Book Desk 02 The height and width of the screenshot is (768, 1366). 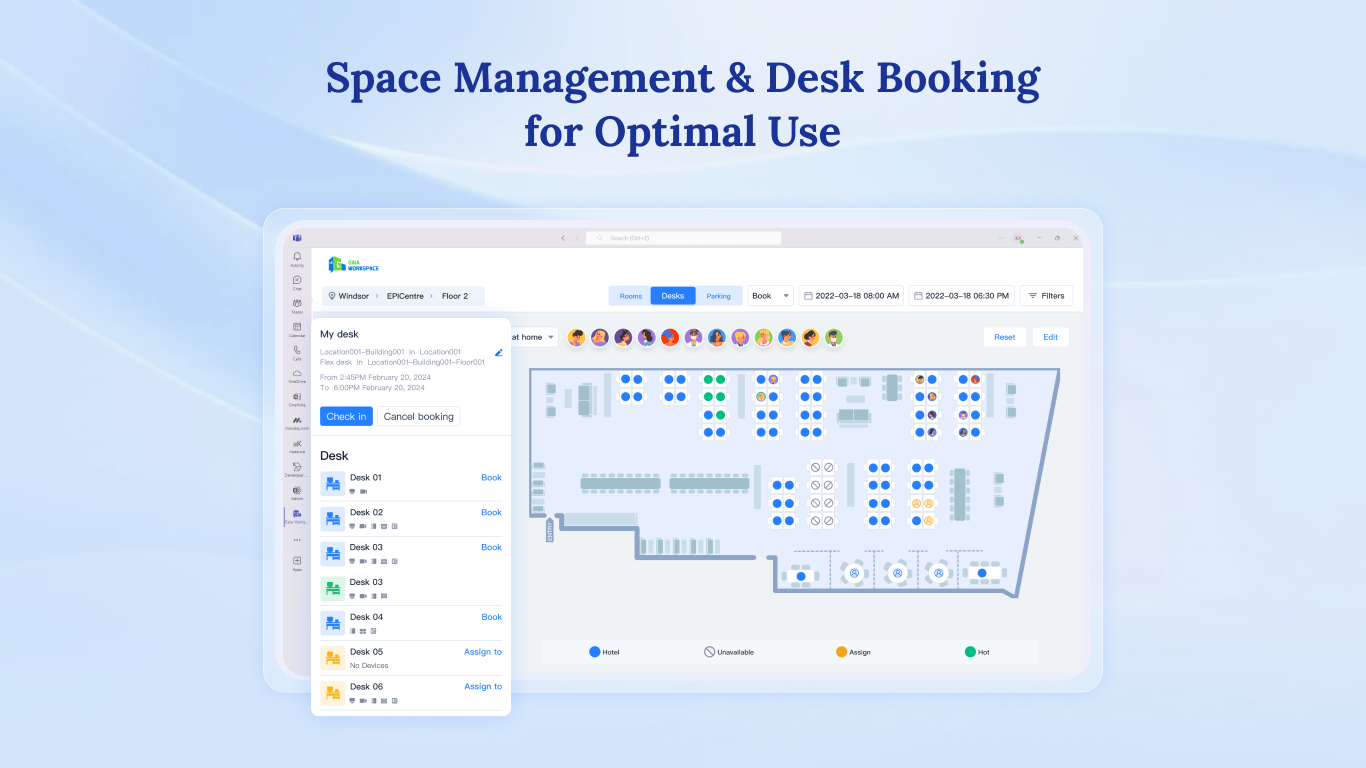[x=491, y=513]
